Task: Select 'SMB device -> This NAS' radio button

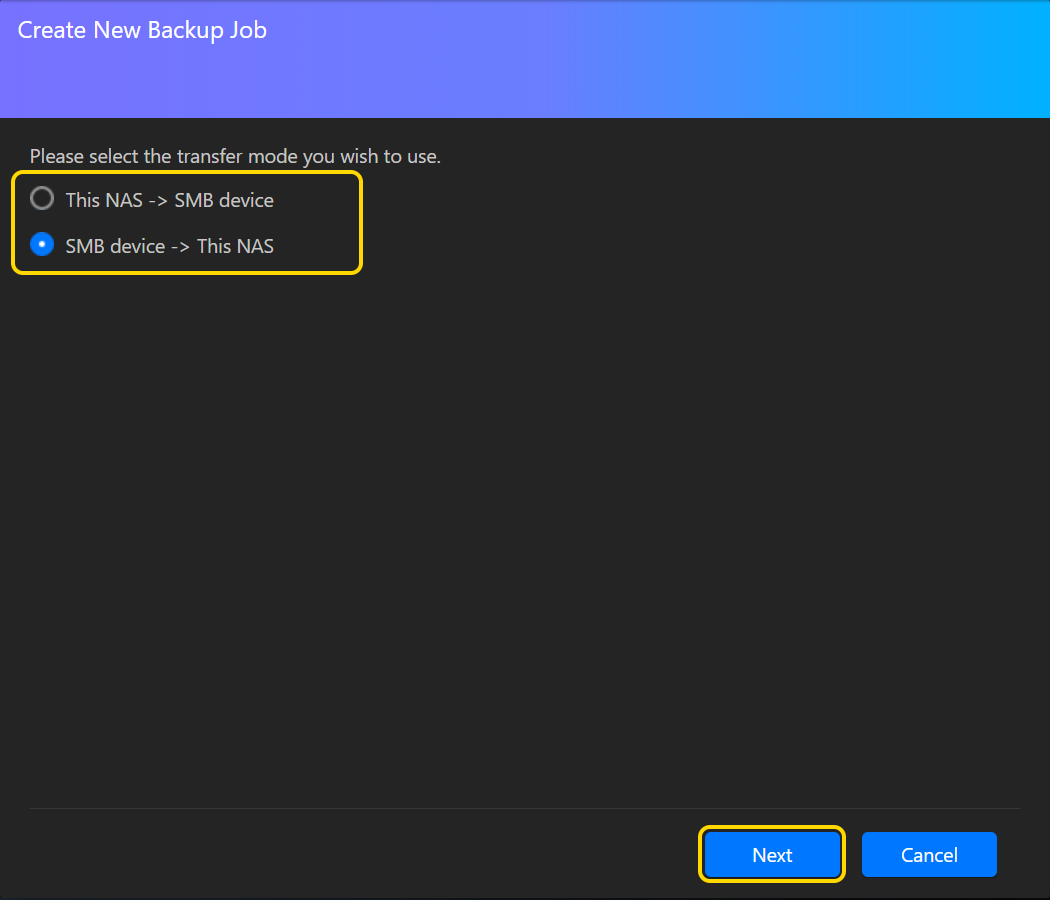Action: pyautogui.click(x=42, y=245)
